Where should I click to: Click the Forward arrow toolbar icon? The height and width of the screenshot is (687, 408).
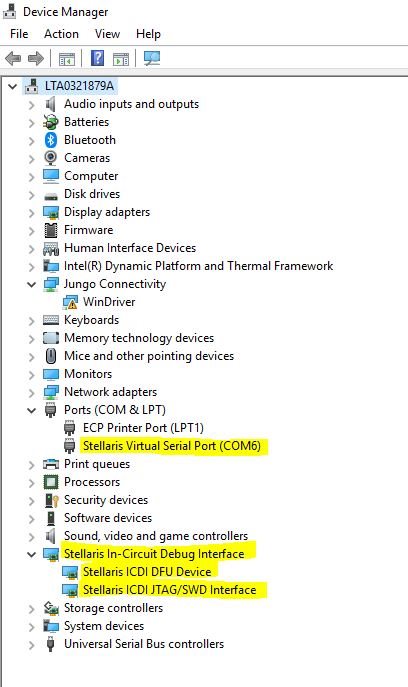[36, 58]
